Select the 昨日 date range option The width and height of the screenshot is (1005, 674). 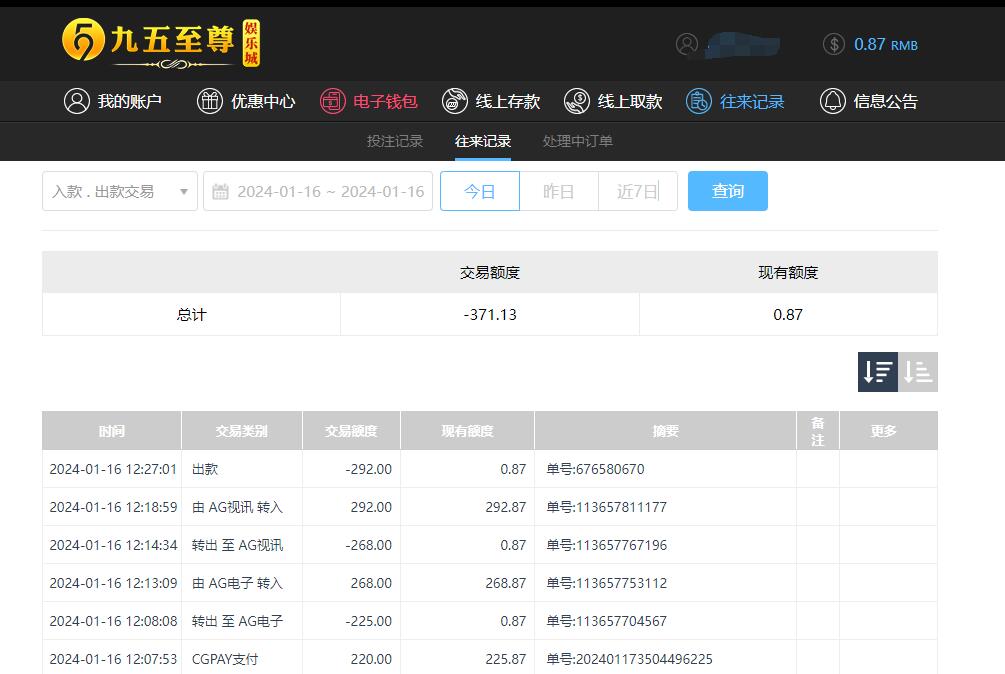(x=558, y=191)
